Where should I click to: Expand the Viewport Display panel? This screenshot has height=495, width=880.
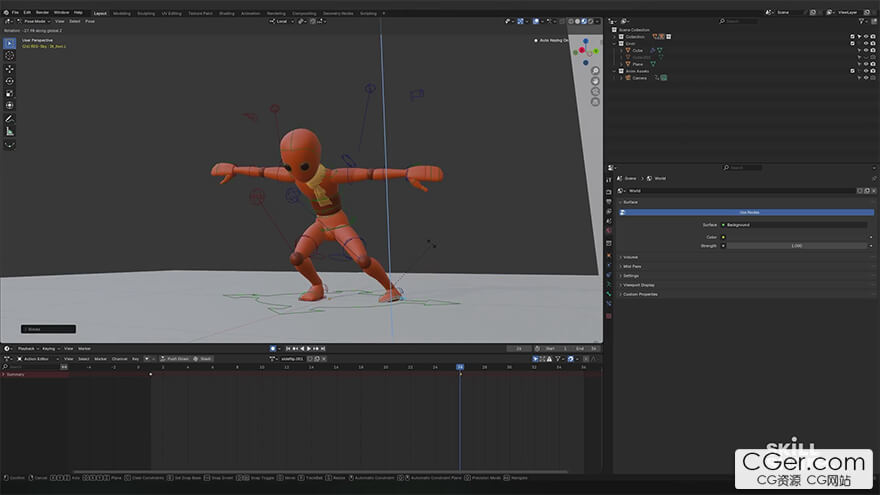(638, 285)
